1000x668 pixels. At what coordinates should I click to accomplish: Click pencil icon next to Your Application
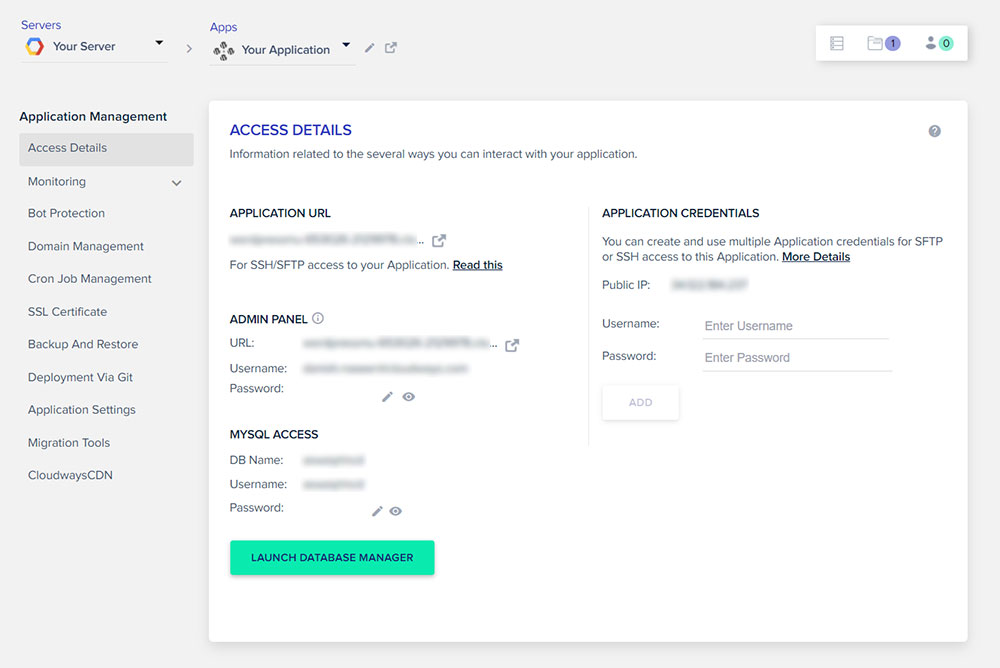370,48
